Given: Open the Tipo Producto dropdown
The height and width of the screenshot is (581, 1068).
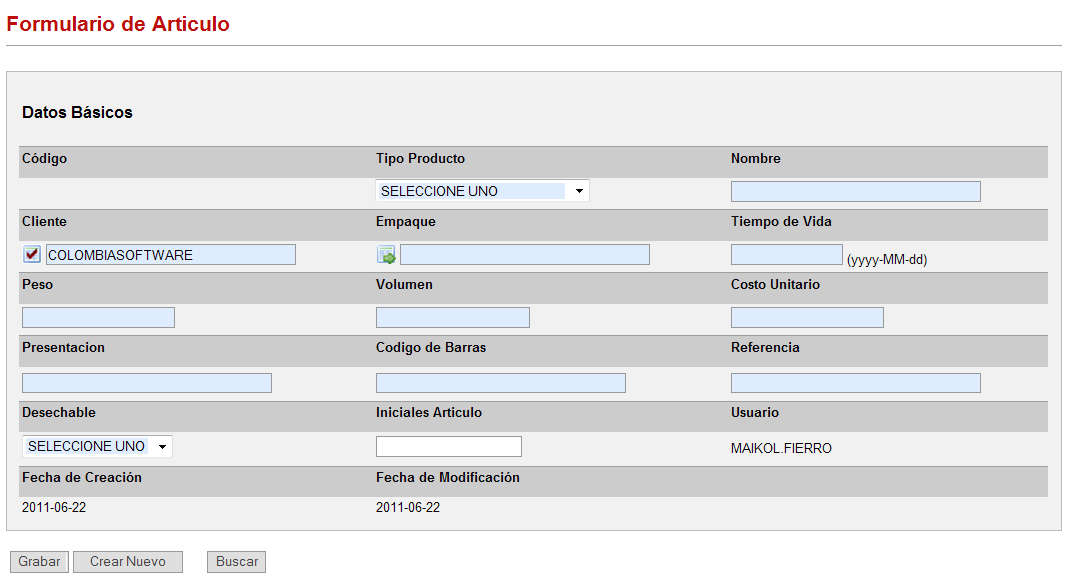Looking at the screenshot, I should [482, 191].
